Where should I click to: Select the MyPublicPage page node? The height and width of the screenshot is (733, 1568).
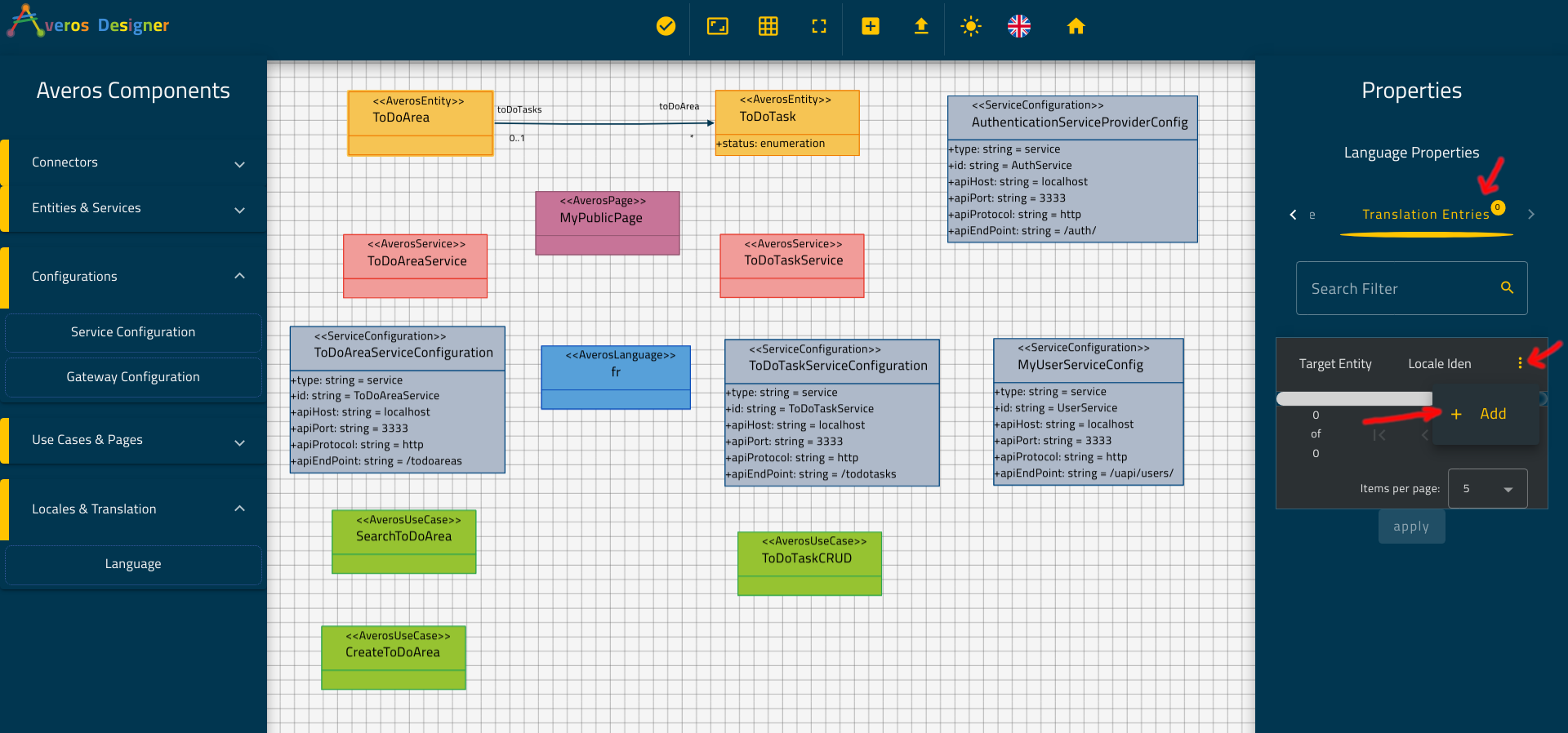[608, 223]
